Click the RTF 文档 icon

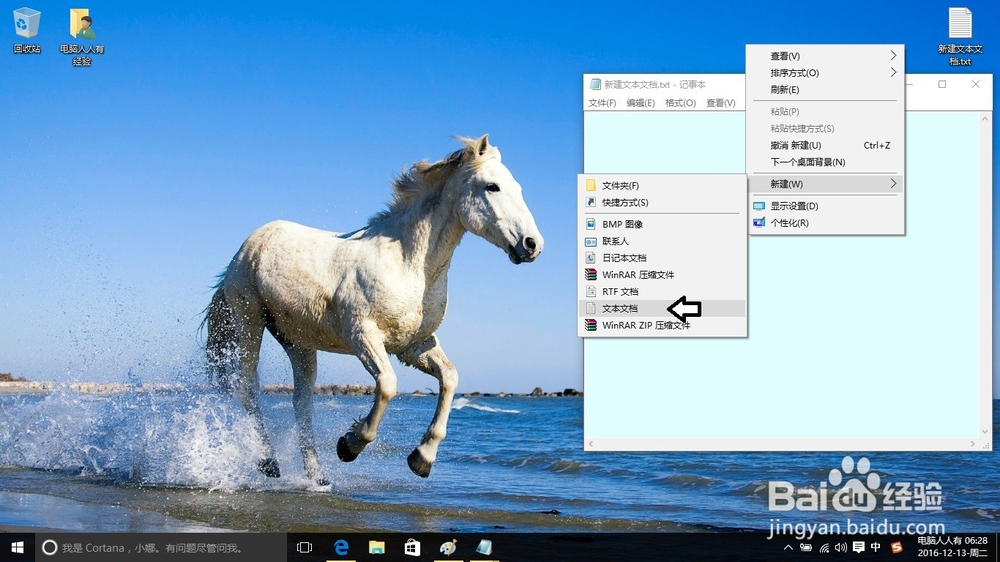click(x=591, y=292)
